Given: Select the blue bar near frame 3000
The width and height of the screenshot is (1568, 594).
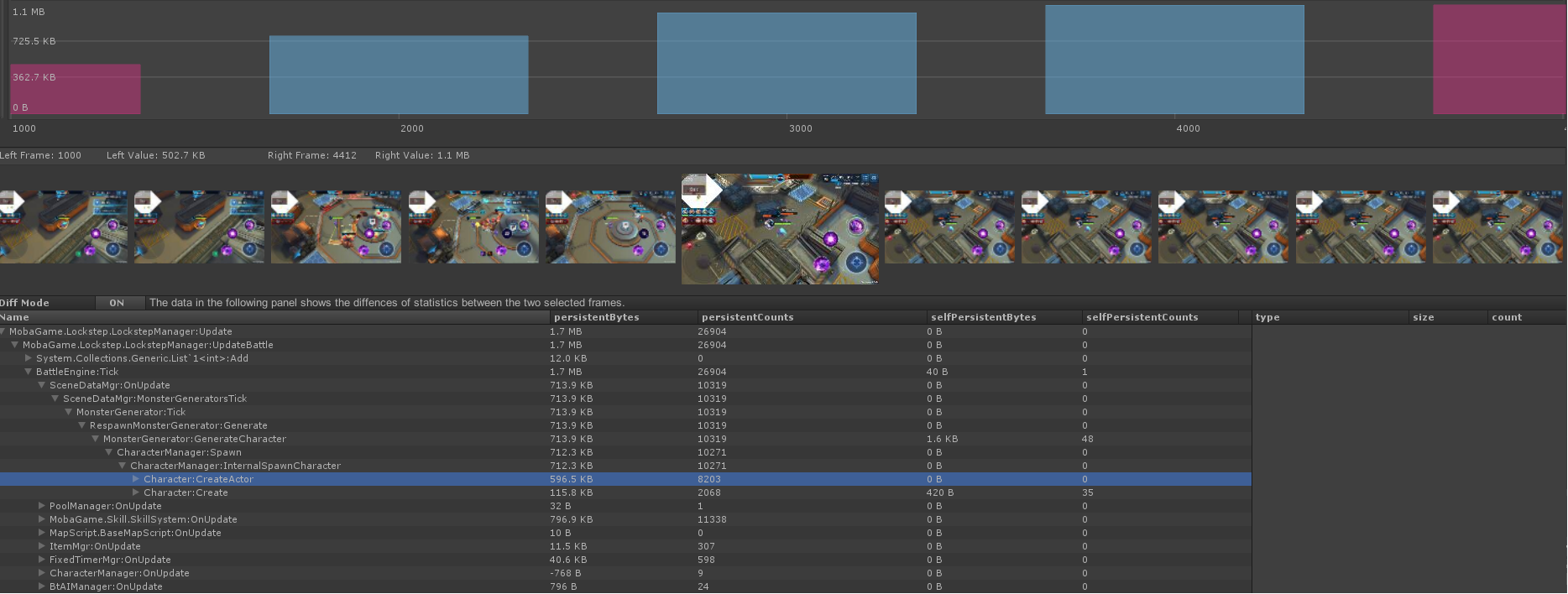Looking at the screenshot, I should click(787, 63).
